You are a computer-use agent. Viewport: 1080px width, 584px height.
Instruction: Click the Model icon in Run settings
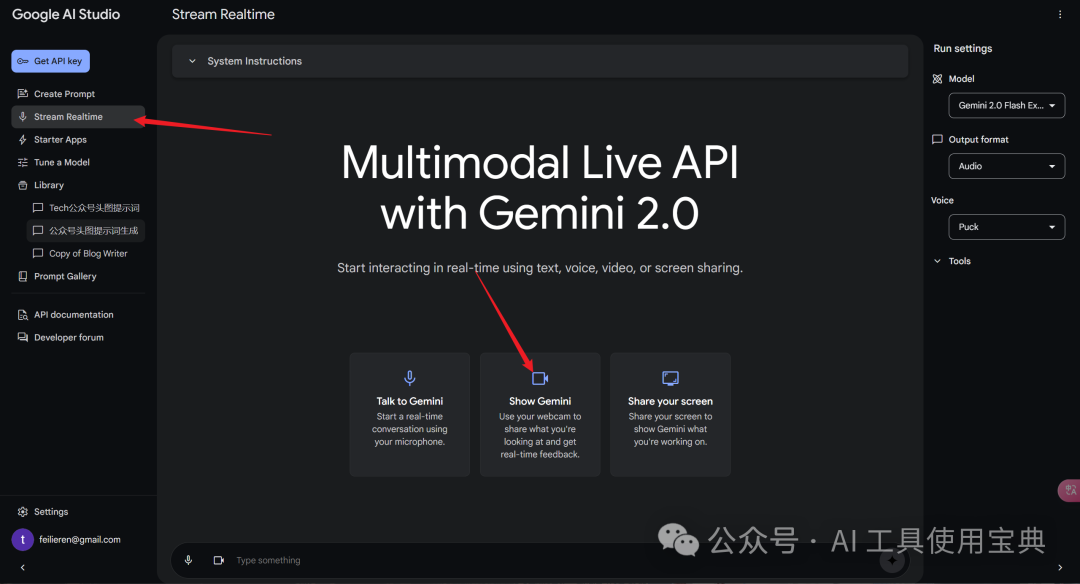(x=937, y=79)
